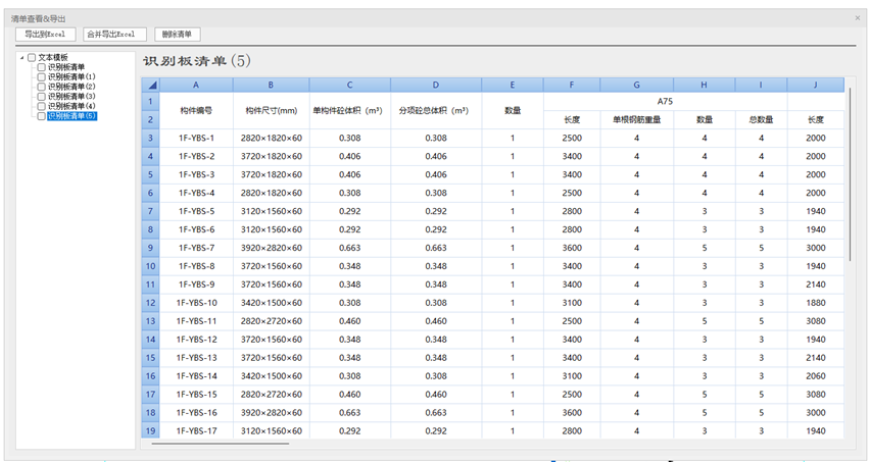The height and width of the screenshot is (471, 877).
Task: Select row 10 header
Action: [x=150, y=266]
